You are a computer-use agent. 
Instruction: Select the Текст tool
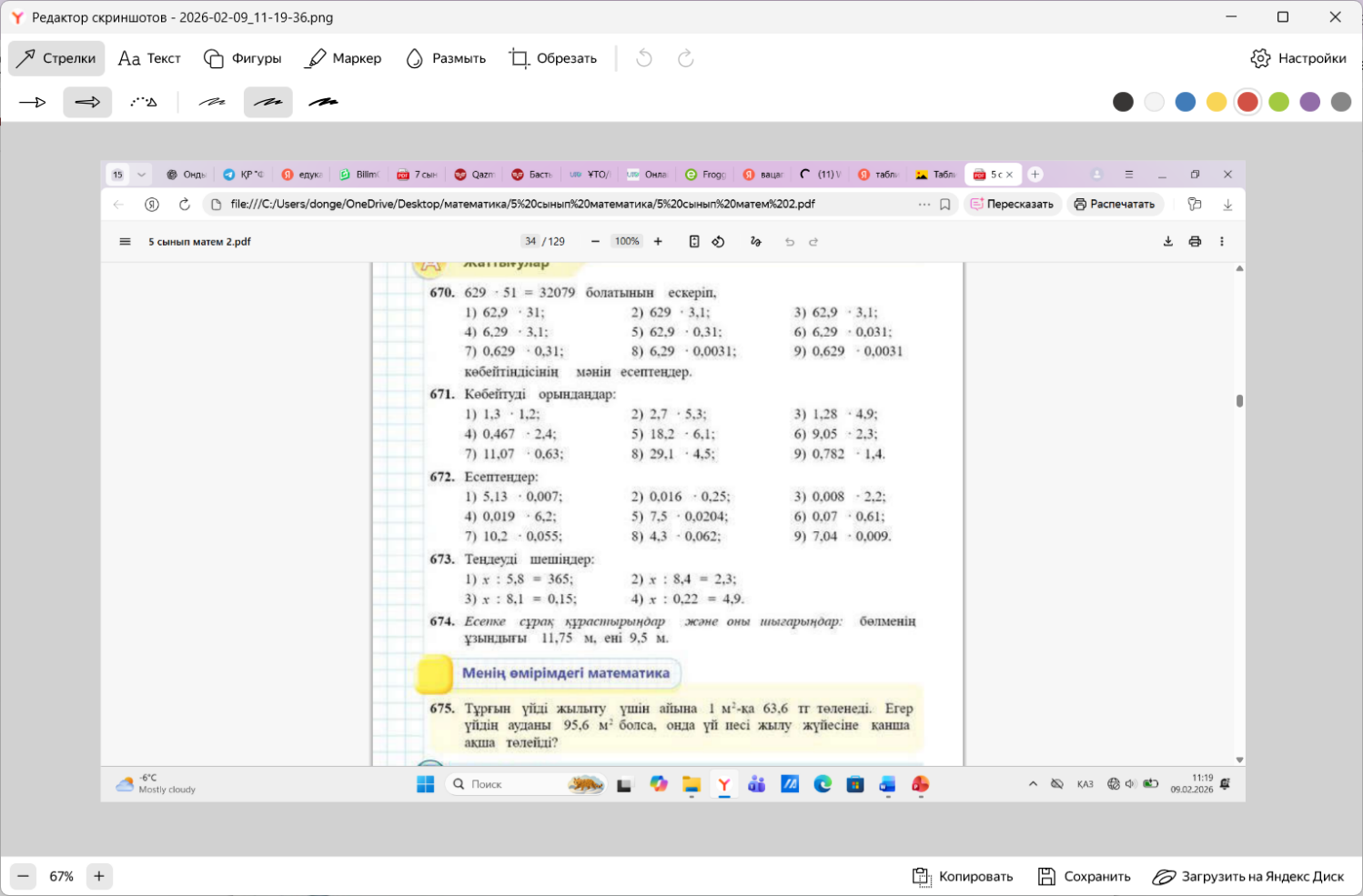click(150, 58)
